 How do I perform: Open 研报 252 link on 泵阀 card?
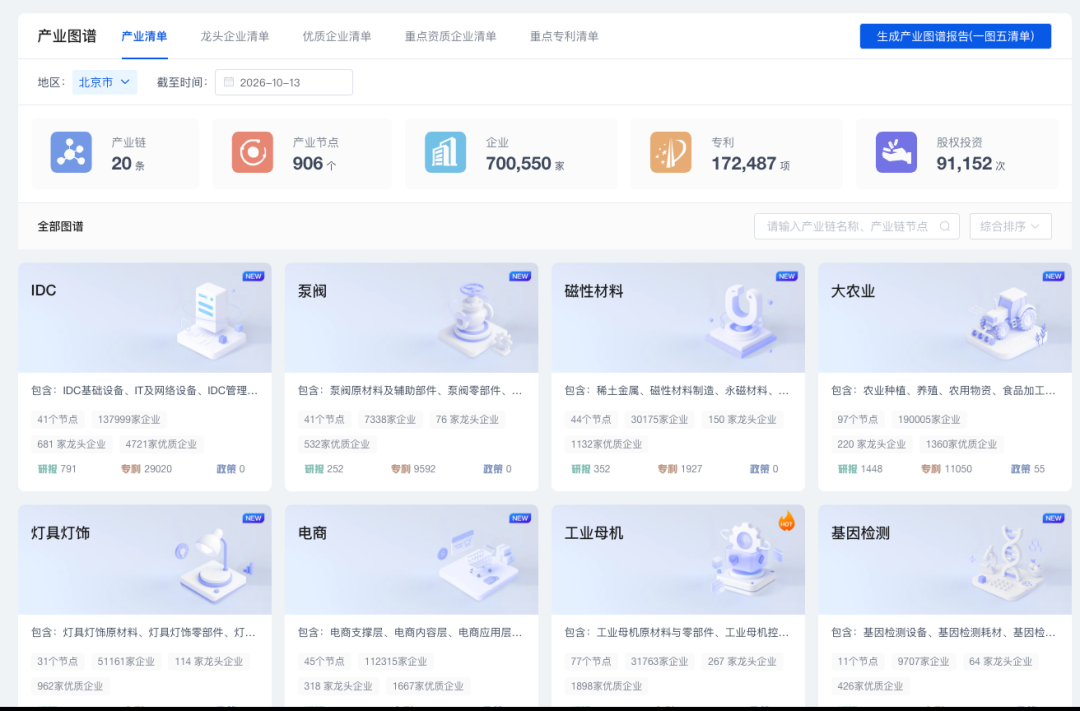tap(324, 468)
